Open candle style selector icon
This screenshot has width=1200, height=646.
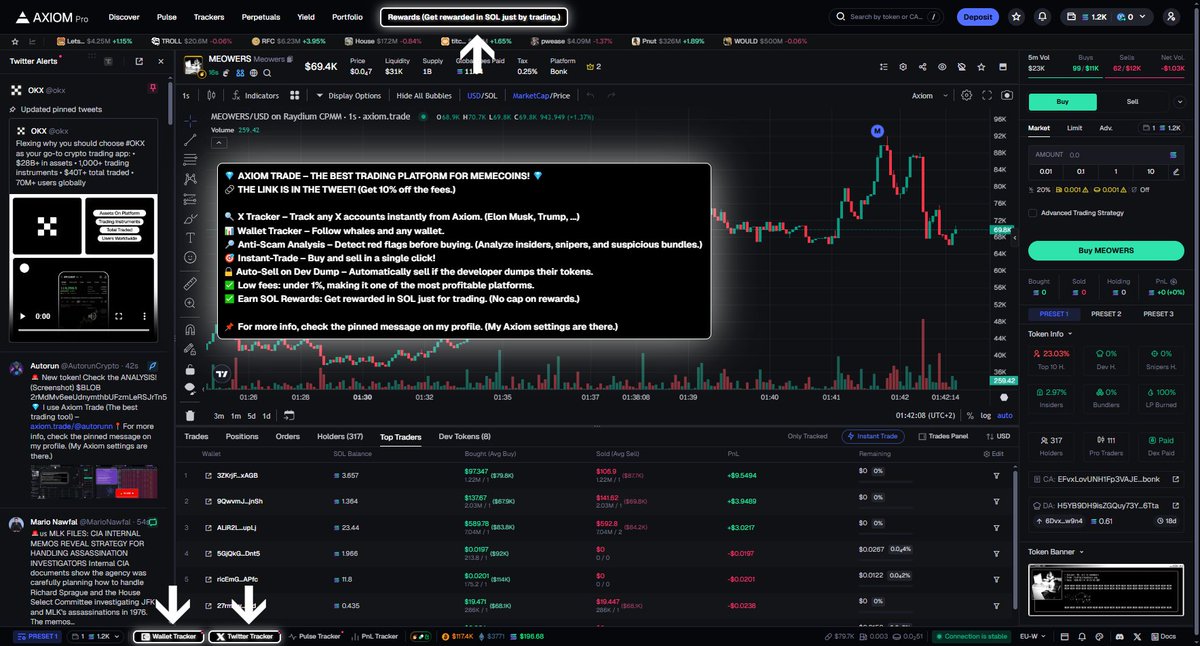coord(209,96)
